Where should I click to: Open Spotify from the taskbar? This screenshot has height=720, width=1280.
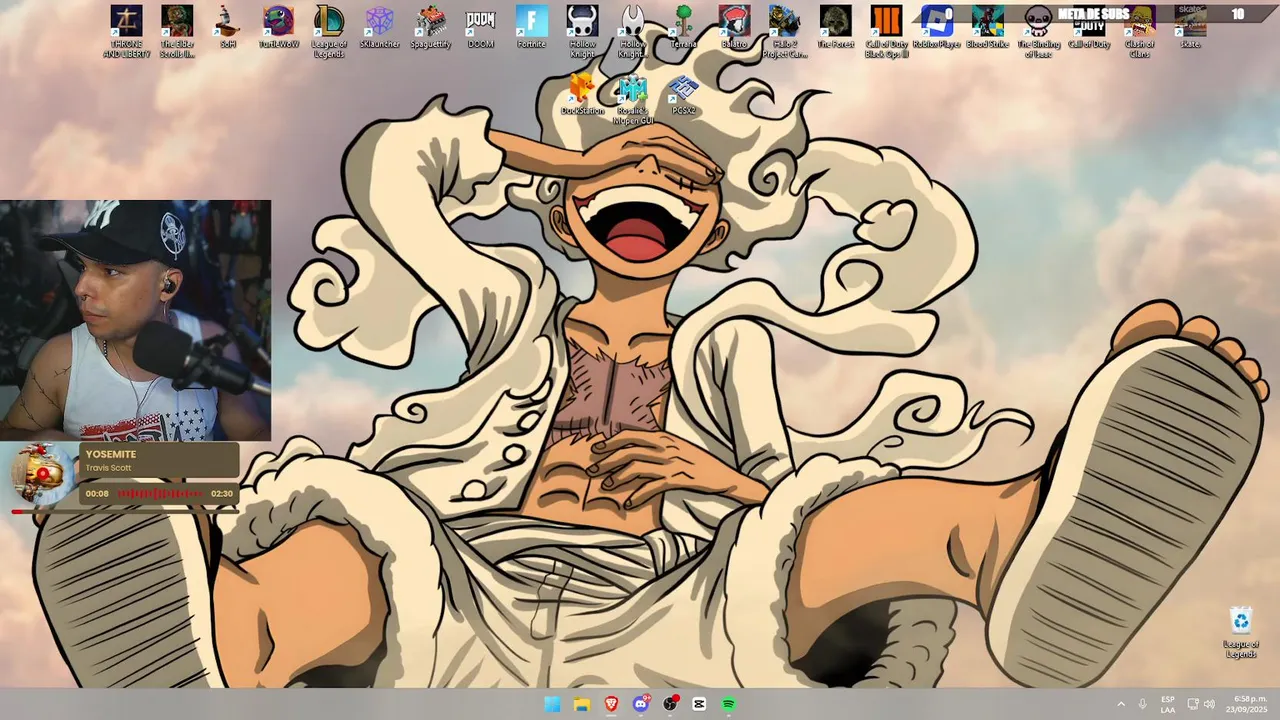[729, 704]
